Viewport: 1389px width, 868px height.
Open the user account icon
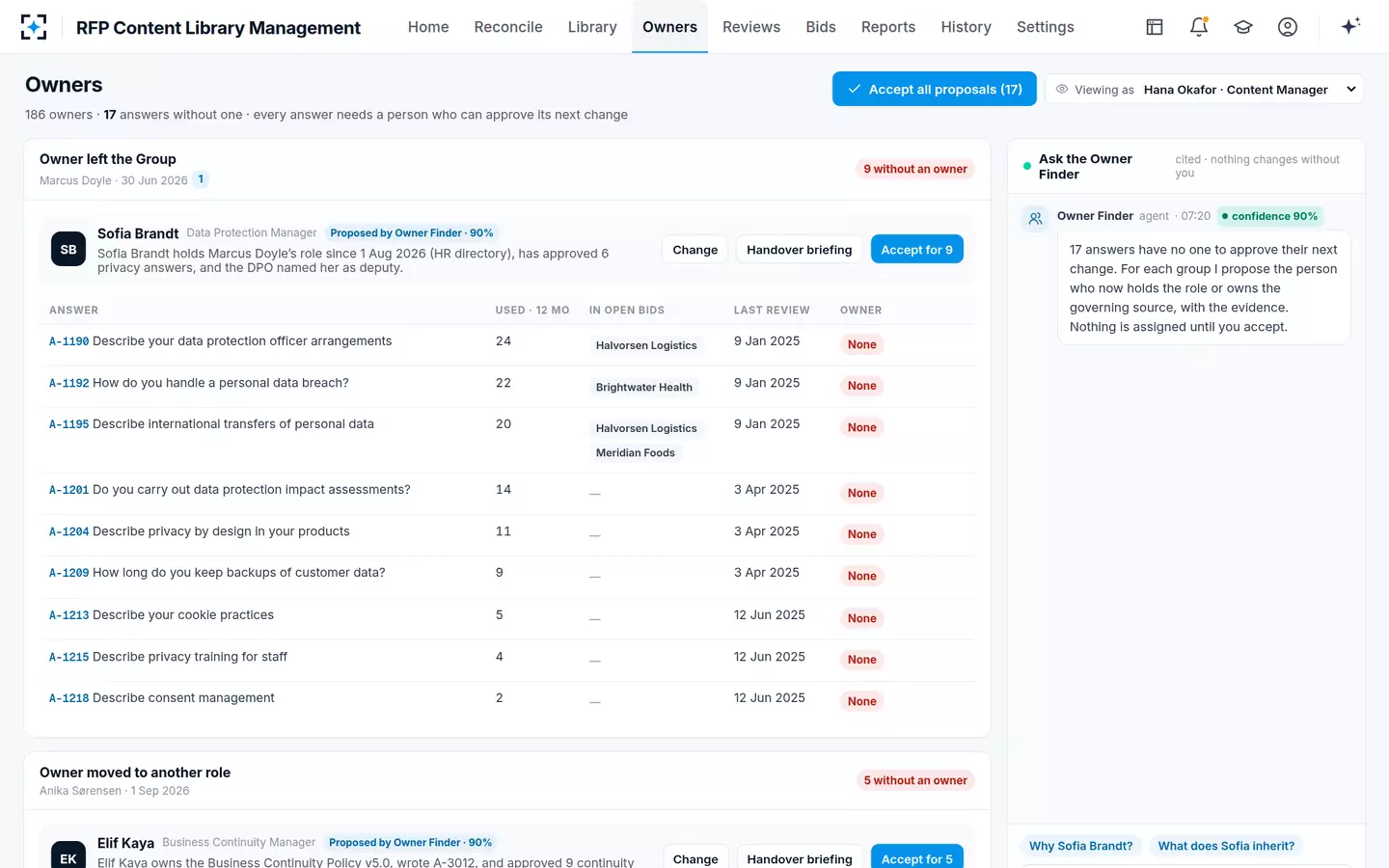tap(1288, 27)
